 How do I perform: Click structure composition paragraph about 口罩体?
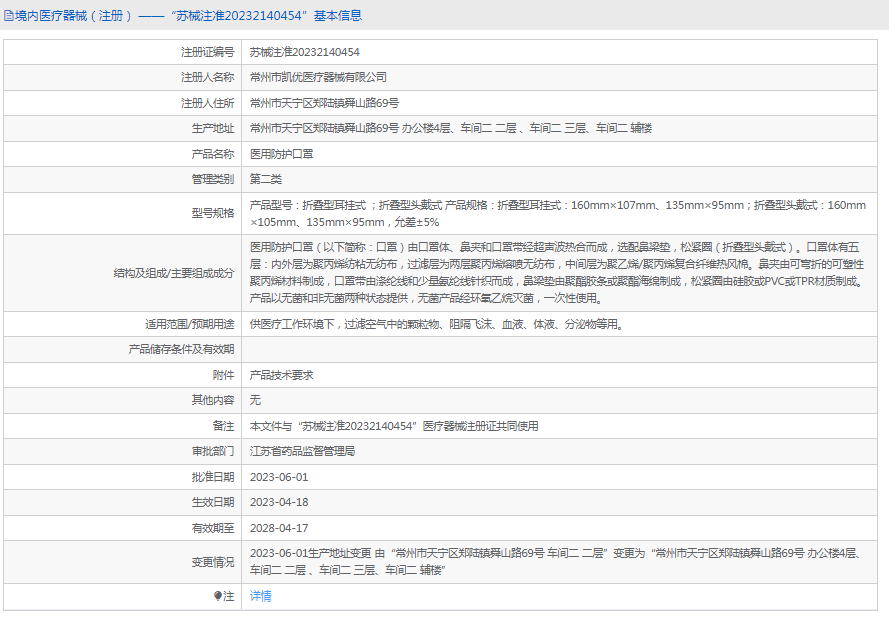tap(557, 273)
